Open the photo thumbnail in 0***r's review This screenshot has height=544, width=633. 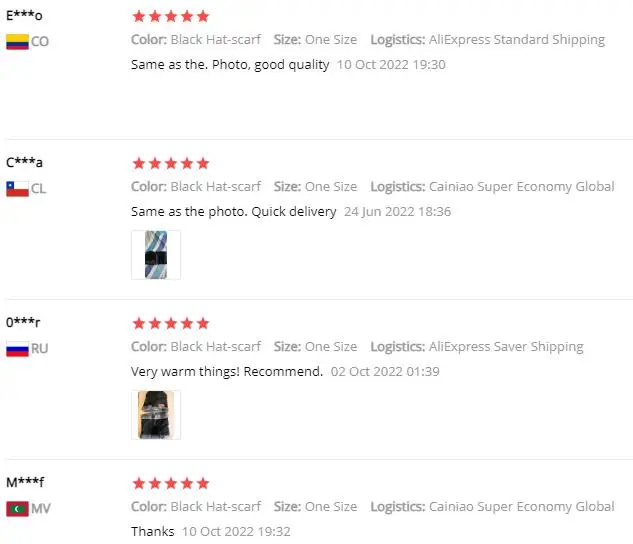tap(156, 414)
